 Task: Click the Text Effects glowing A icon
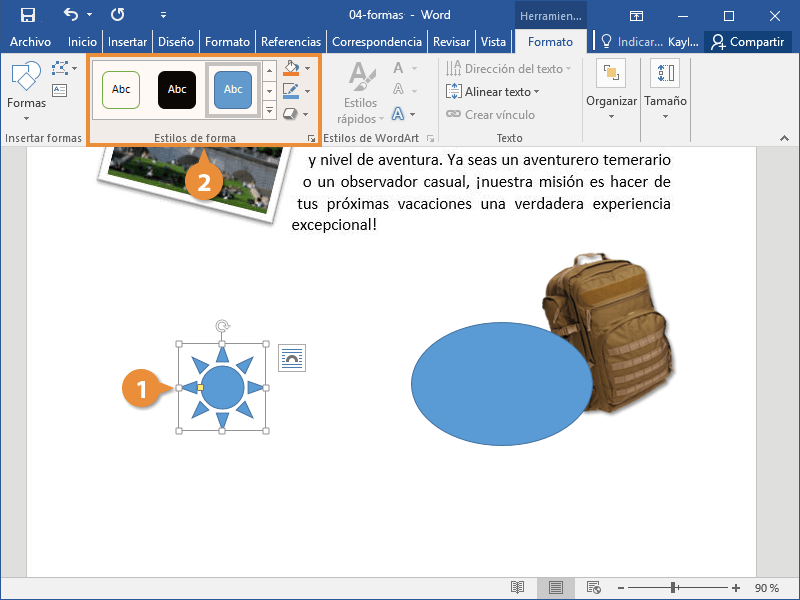398,114
